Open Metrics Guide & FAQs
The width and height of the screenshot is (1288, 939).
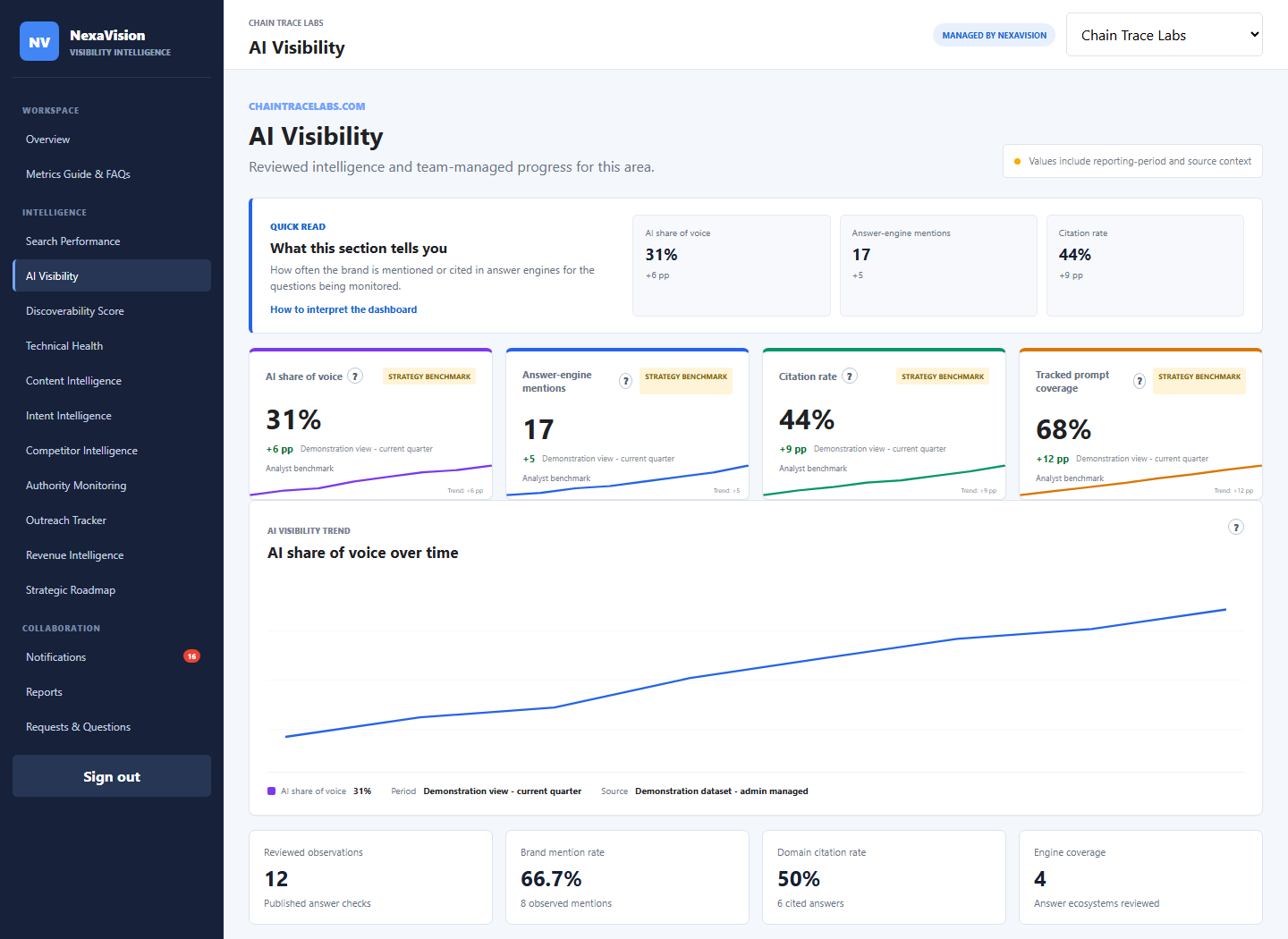coord(112,174)
